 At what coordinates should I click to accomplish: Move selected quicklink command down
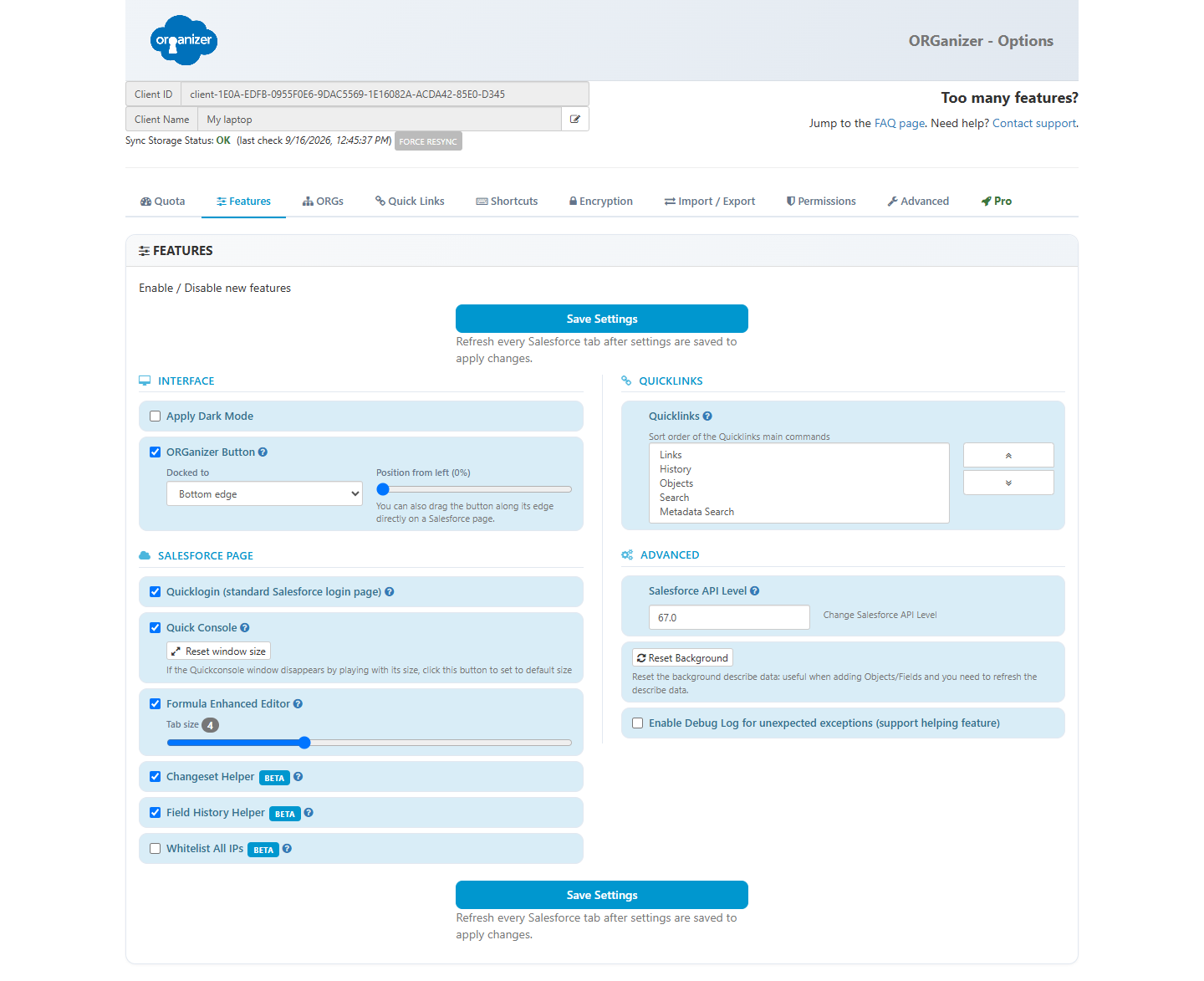[x=1008, y=483]
